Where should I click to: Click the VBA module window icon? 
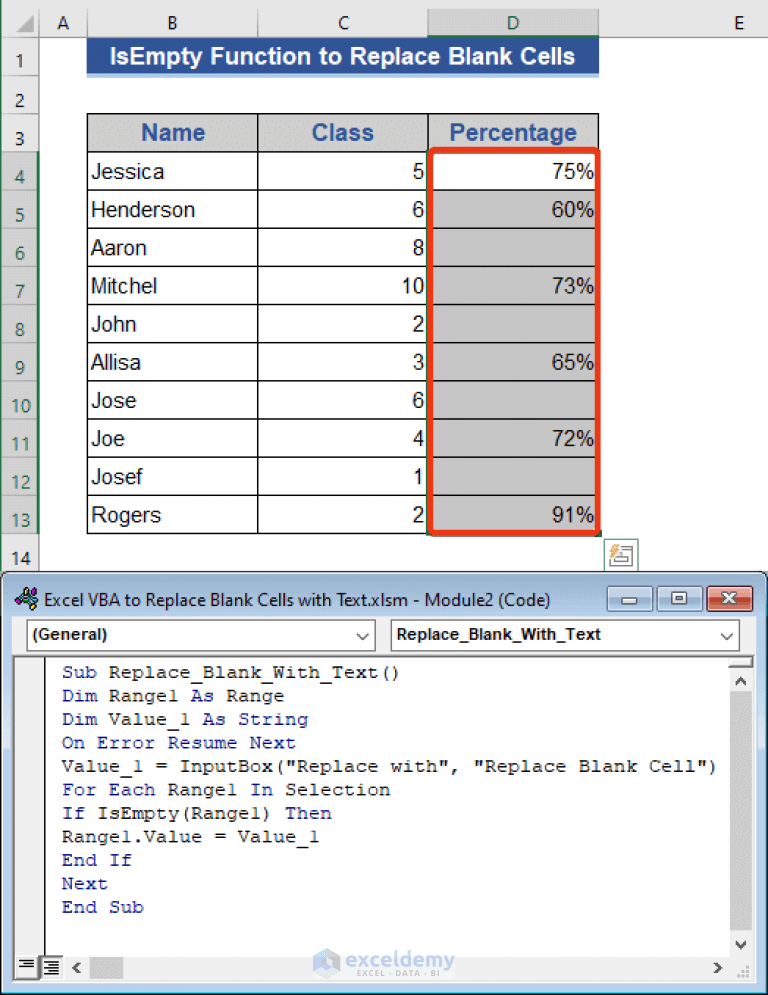[26, 599]
